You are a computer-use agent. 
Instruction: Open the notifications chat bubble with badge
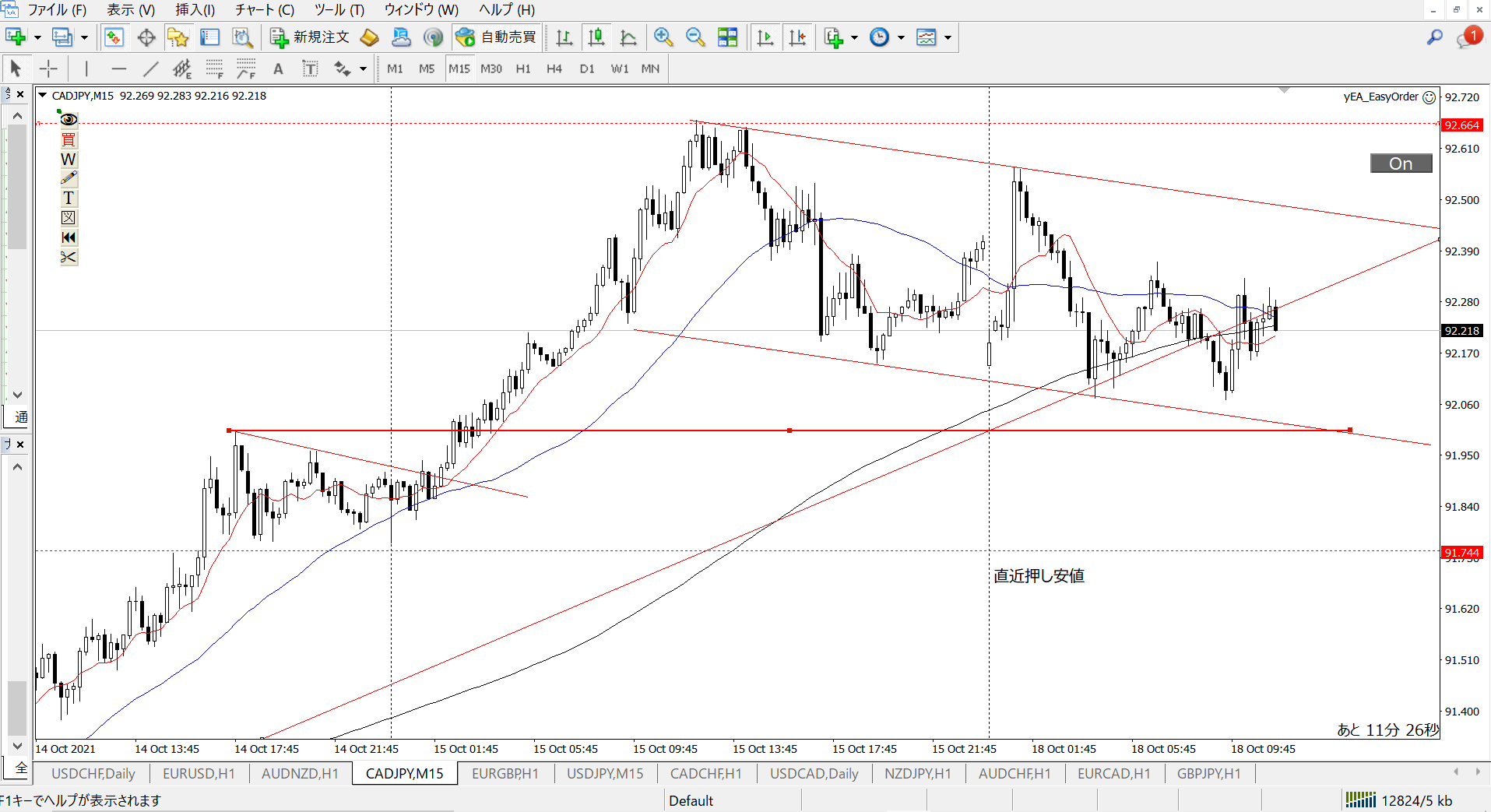[1469, 37]
